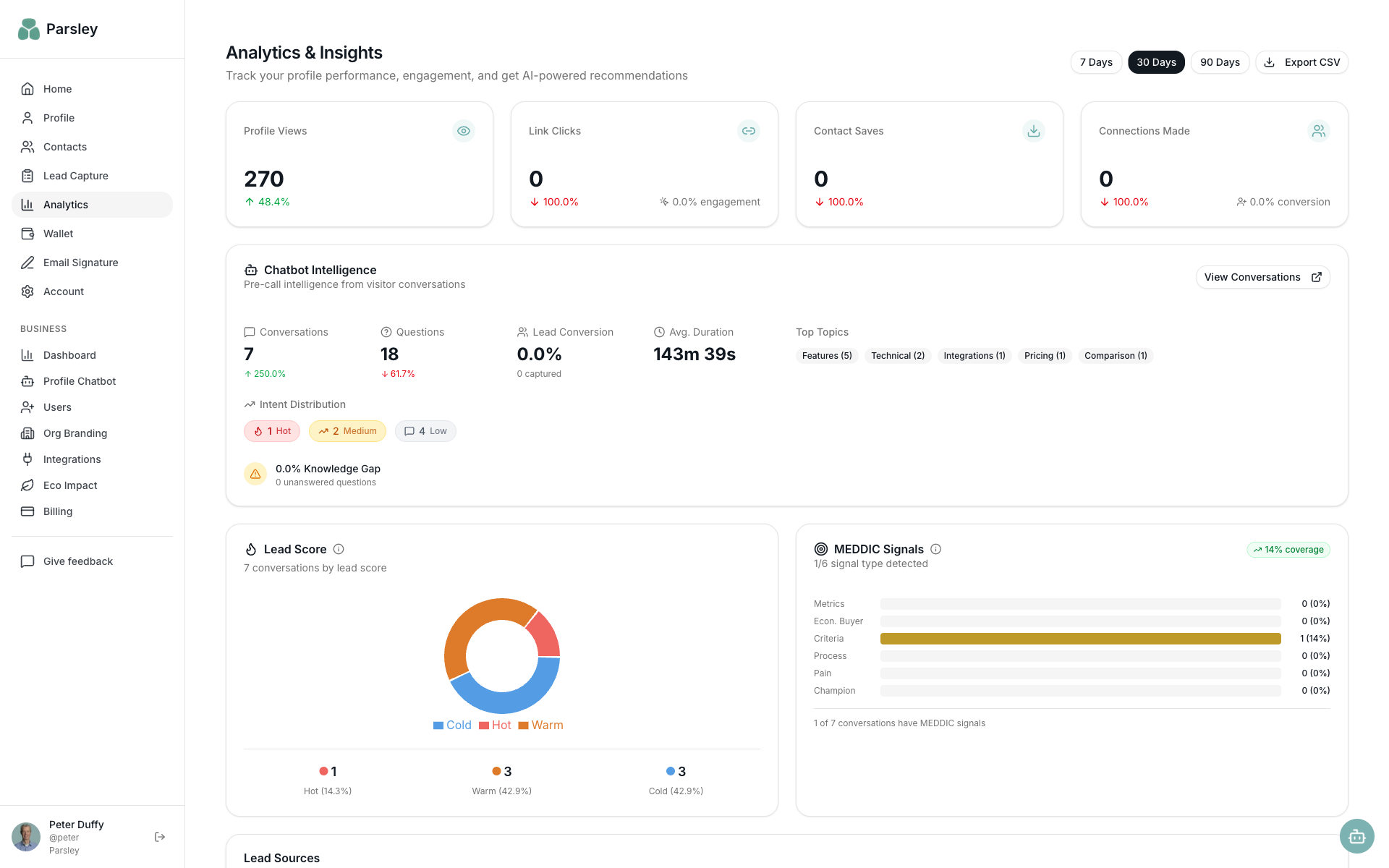
Task: Select the Lead Capture sidebar icon
Action: [27, 176]
